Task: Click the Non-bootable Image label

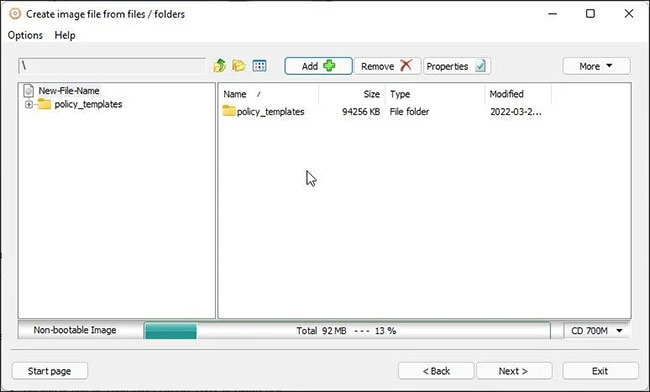Action: 75,330
